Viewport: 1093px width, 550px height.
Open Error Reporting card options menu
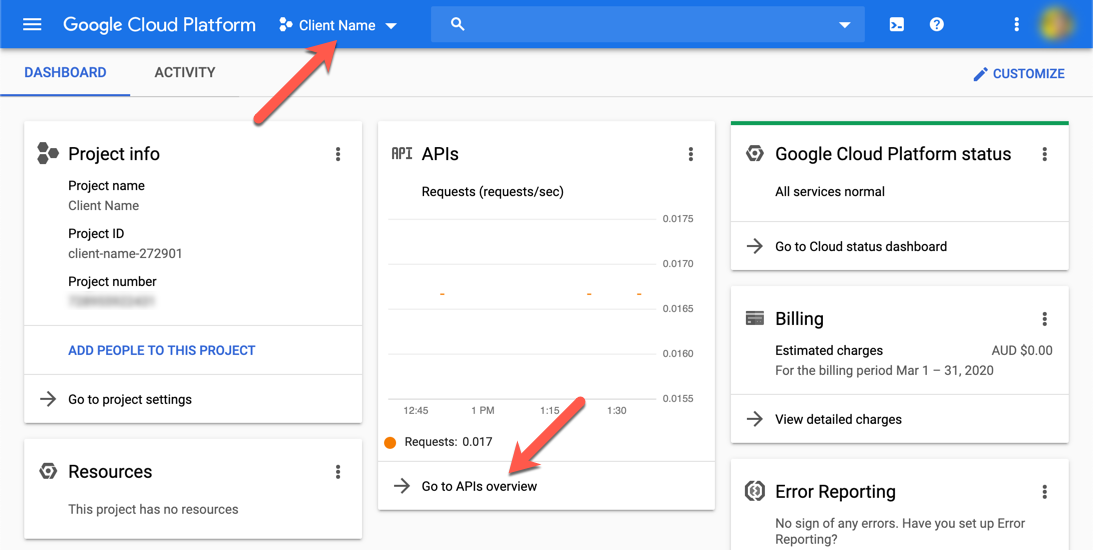[1044, 492]
